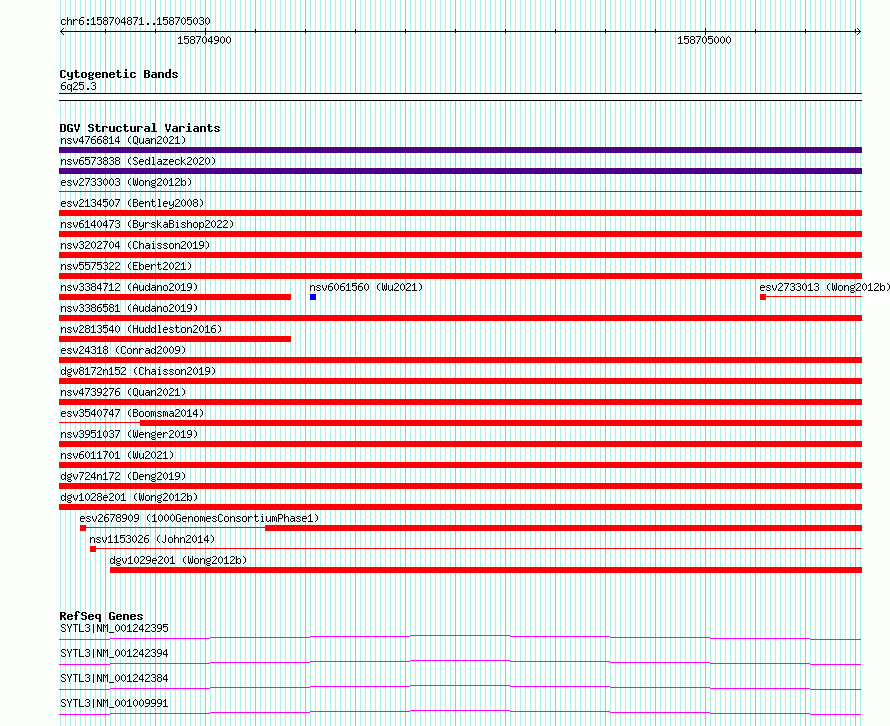Open the dgv1029e201 (Wong2012b) label
The image size is (890, 726).
click(178, 560)
